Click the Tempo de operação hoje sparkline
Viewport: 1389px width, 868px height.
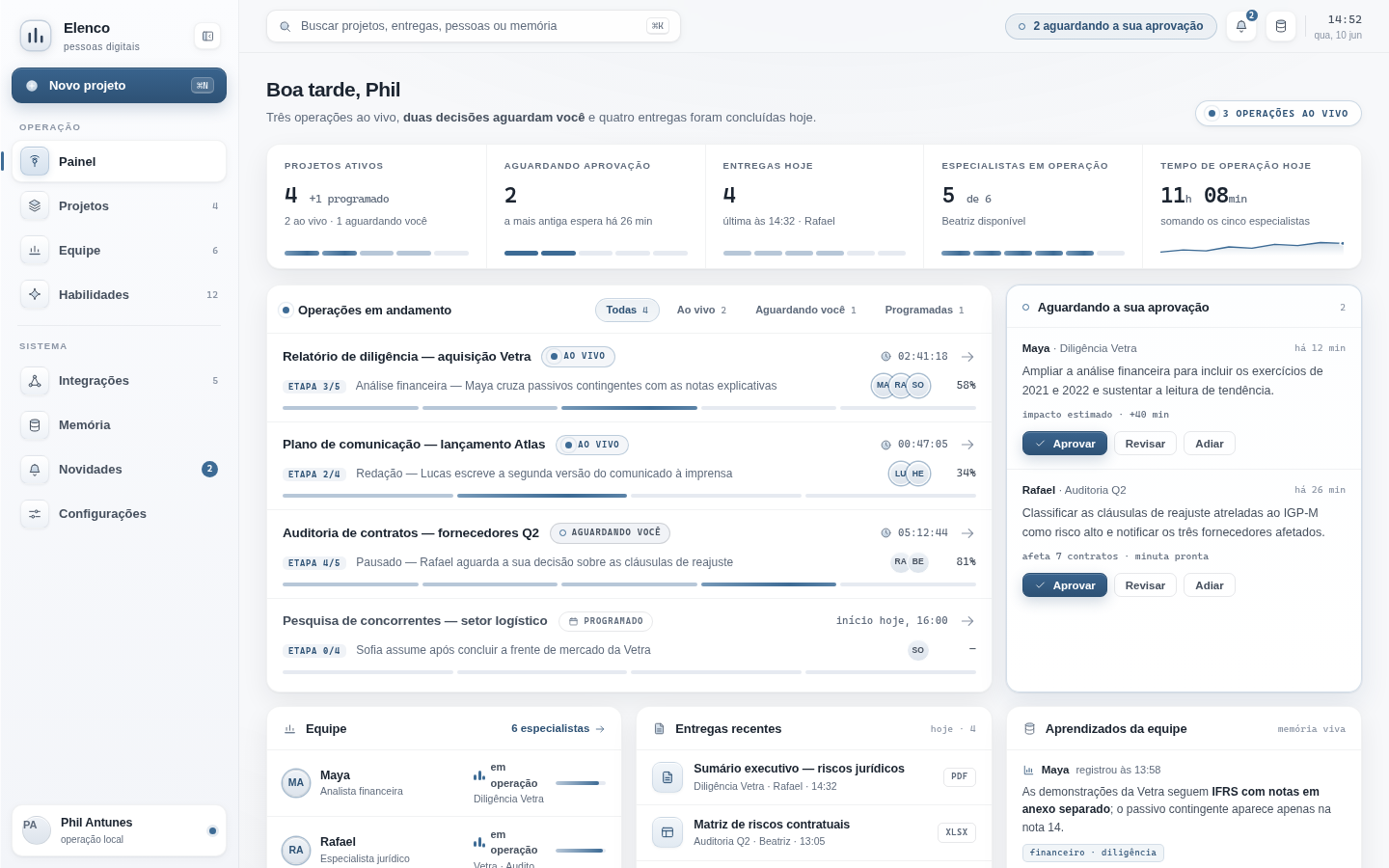point(1252,247)
